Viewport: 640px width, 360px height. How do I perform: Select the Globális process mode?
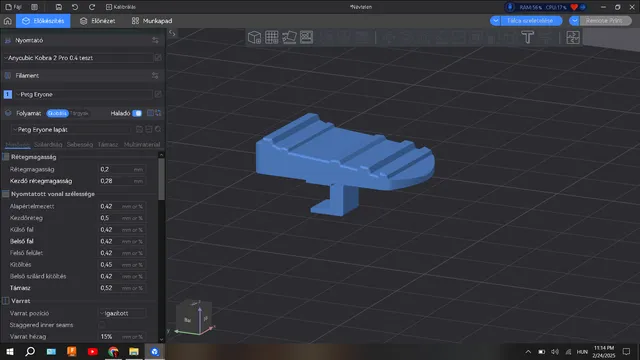[x=57, y=113]
